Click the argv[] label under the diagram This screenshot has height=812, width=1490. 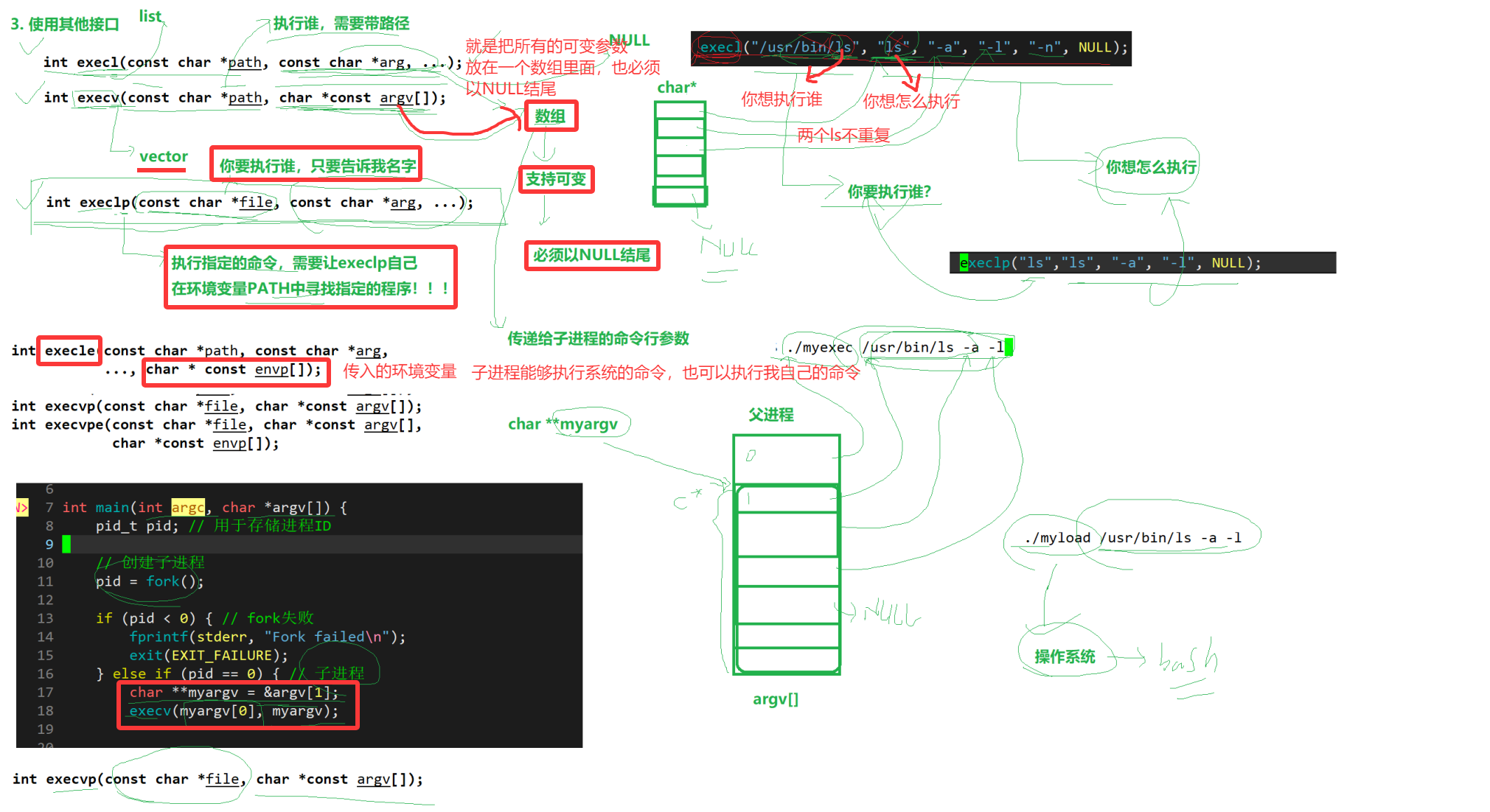775,699
